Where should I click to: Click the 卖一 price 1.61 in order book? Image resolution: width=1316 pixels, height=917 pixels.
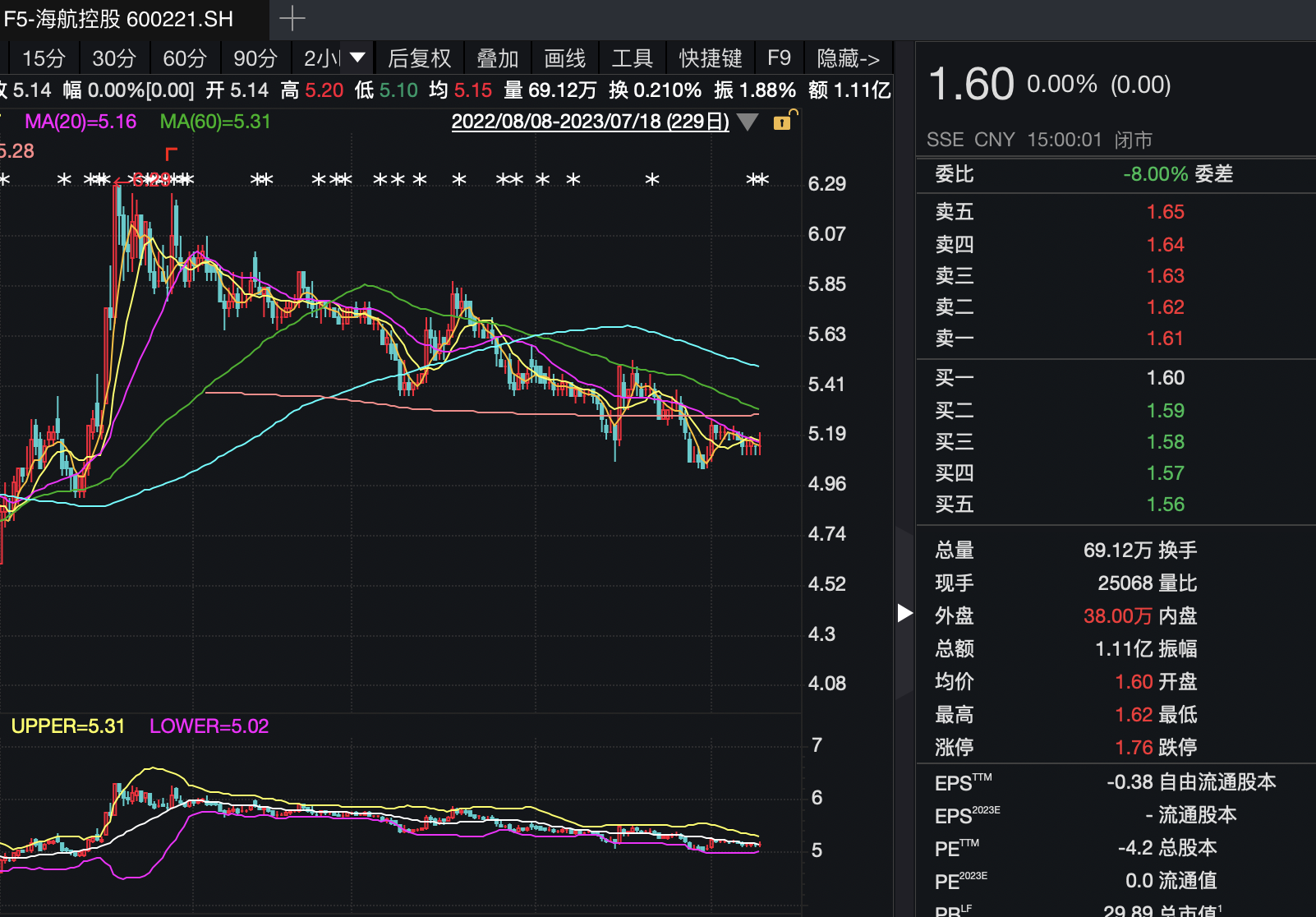click(1165, 339)
